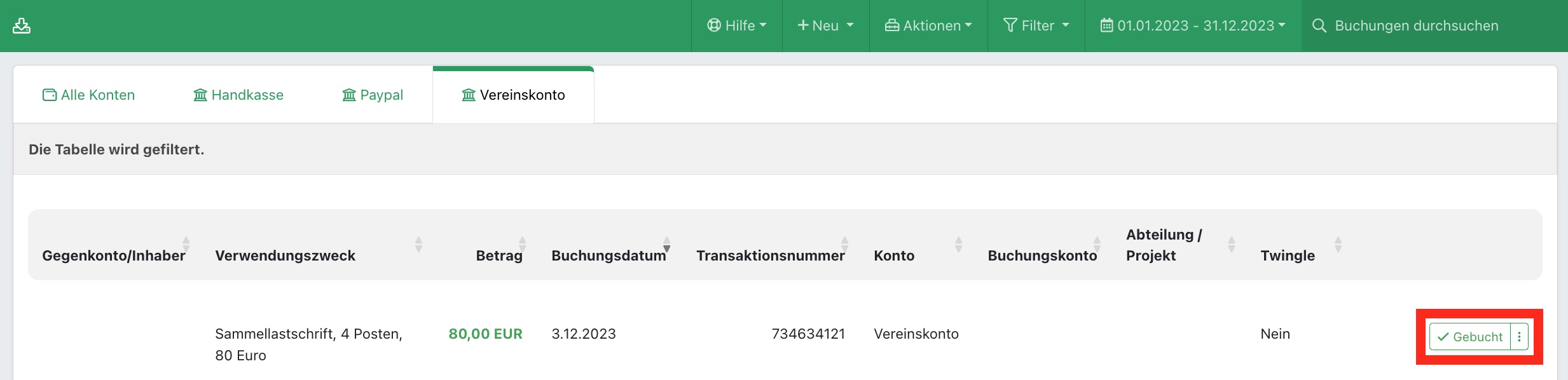Switch to the Paypal tab
The height and width of the screenshot is (380, 1568).
click(x=373, y=95)
